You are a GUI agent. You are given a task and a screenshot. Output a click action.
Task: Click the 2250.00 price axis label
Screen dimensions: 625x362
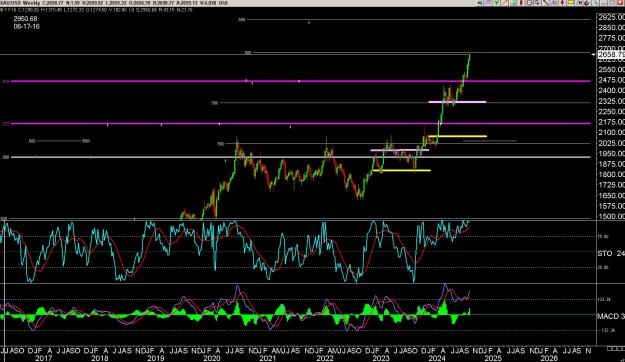click(611, 112)
